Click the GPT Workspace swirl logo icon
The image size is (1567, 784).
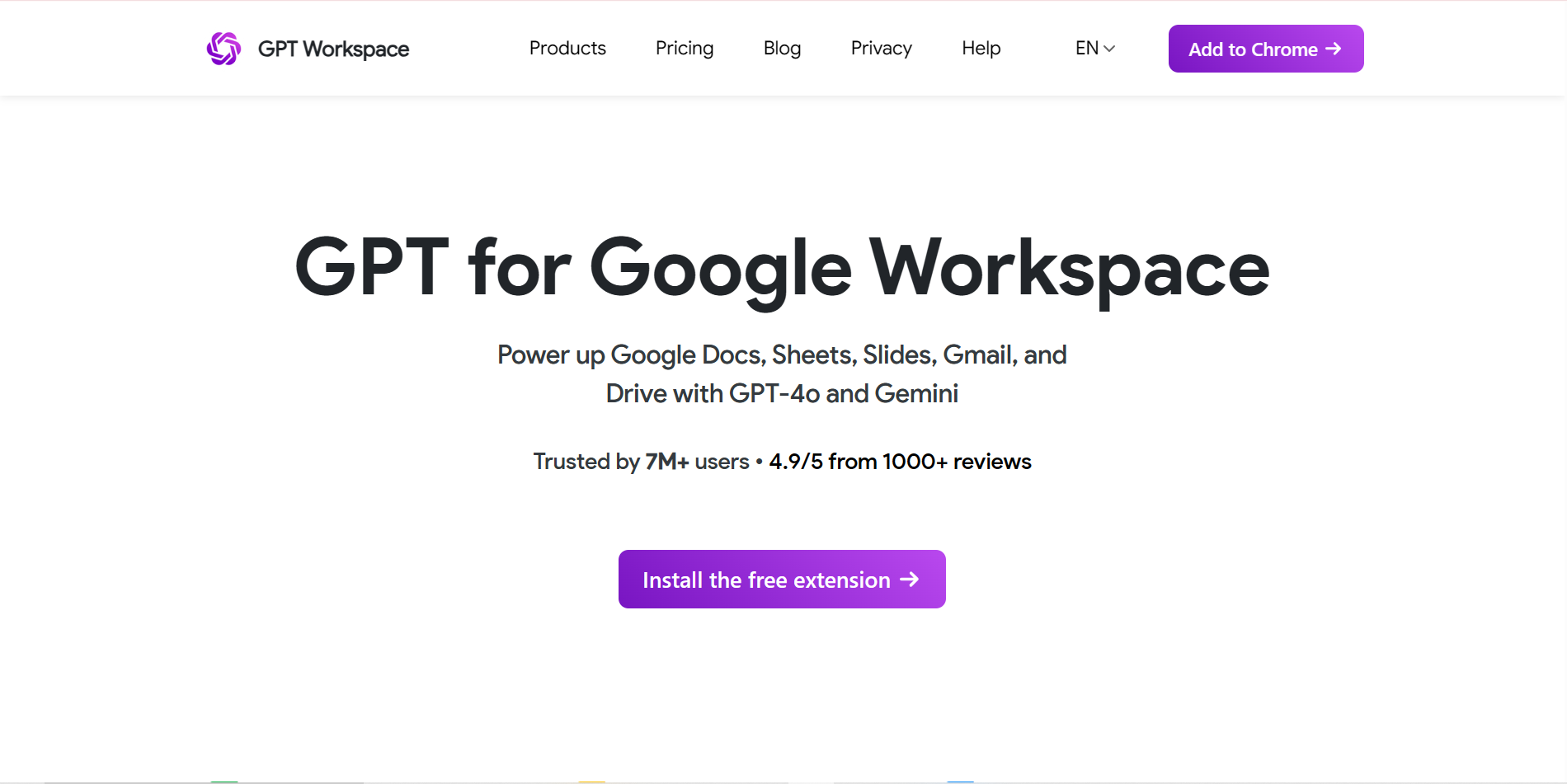tap(224, 49)
